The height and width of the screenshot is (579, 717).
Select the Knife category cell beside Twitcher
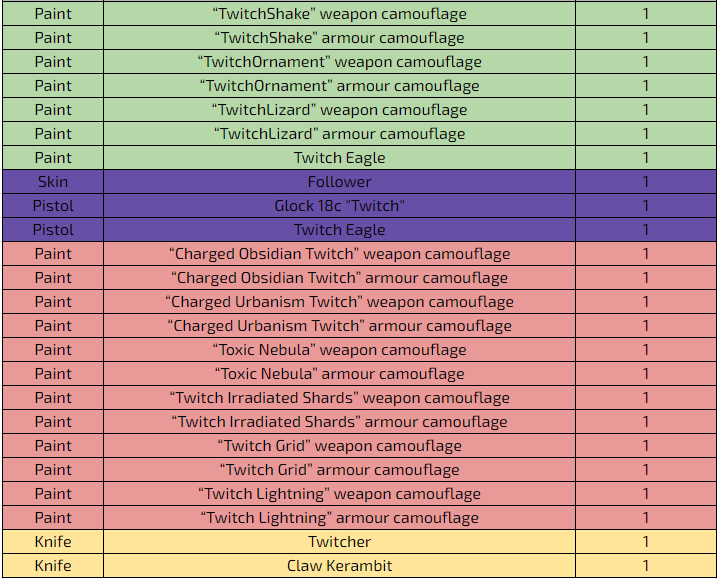(x=53, y=542)
